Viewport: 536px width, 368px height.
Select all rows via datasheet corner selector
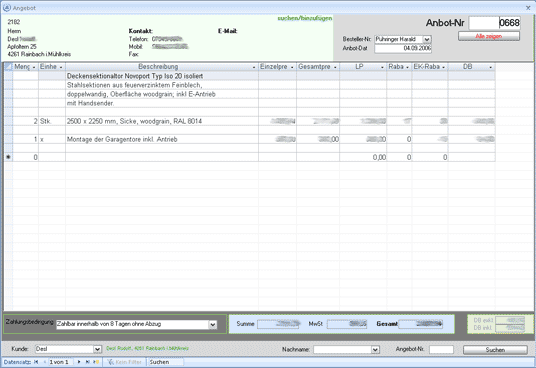coord(9,67)
